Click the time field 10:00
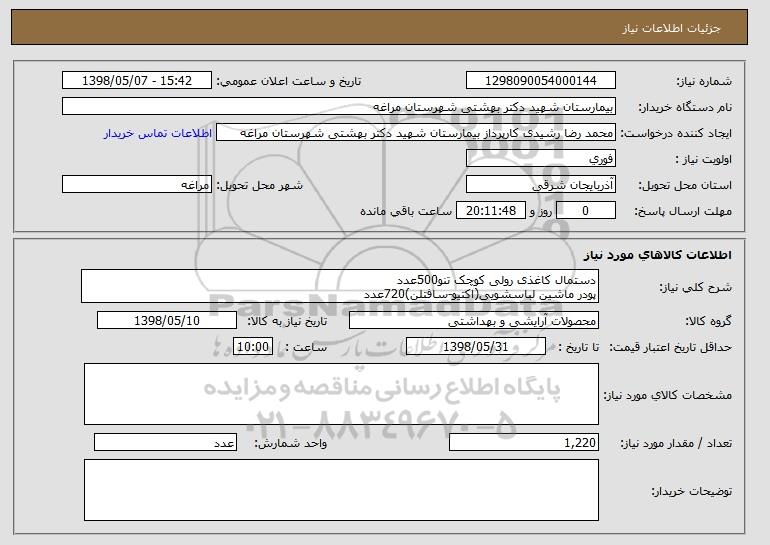Image resolution: width=770 pixels, height=545 pixels. click(x=253, y=347)
